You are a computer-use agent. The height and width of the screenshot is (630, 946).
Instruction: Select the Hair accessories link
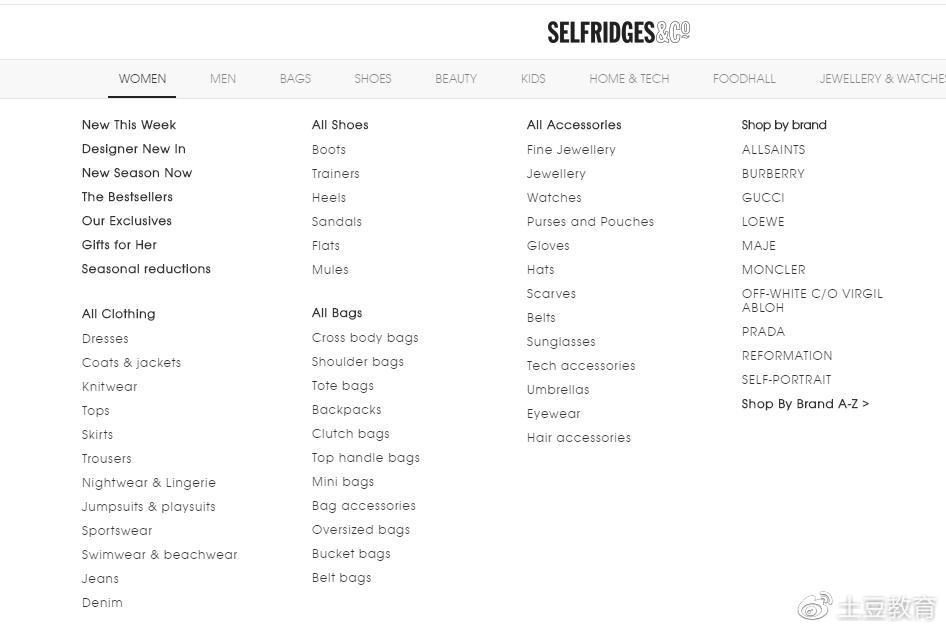(579, 438)
